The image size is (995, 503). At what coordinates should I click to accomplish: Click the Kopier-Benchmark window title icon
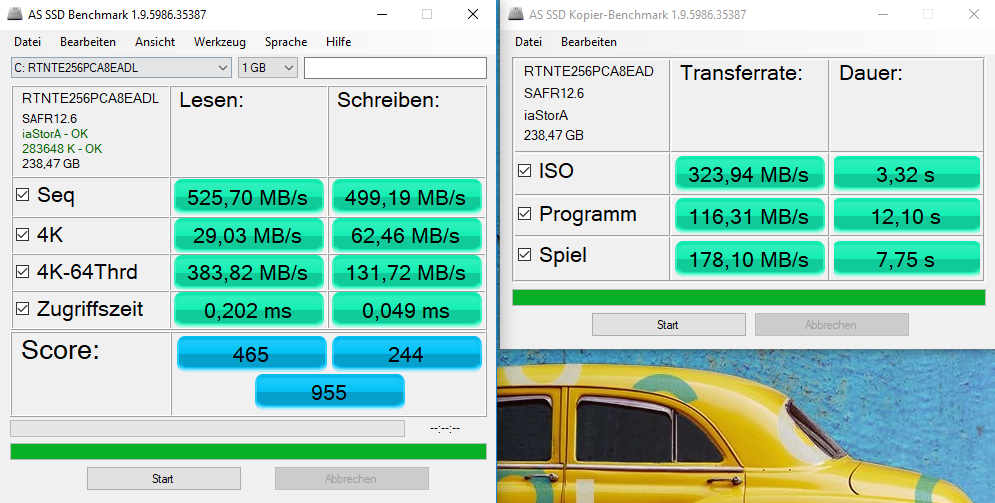click(x=516, y=14)
